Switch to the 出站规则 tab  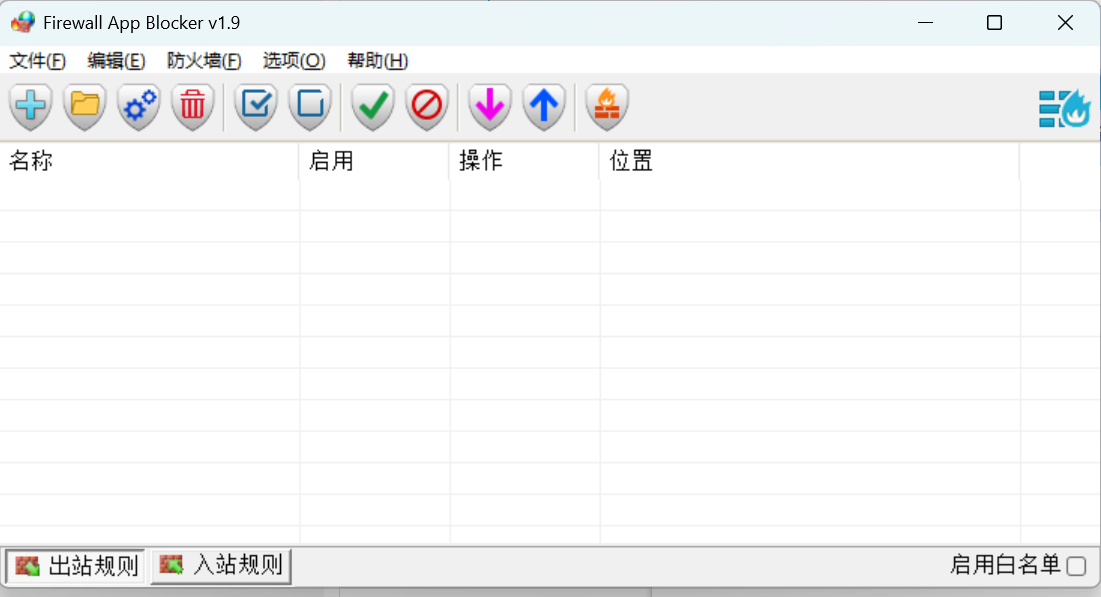[x=74, y=566]
